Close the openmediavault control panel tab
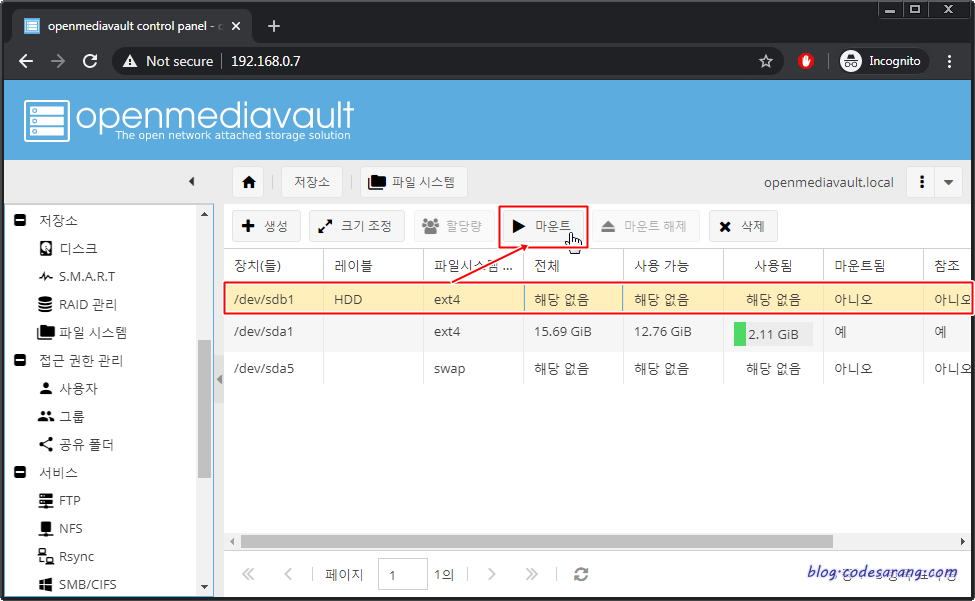This screenshot has width=975, height=601. point(236,26)
